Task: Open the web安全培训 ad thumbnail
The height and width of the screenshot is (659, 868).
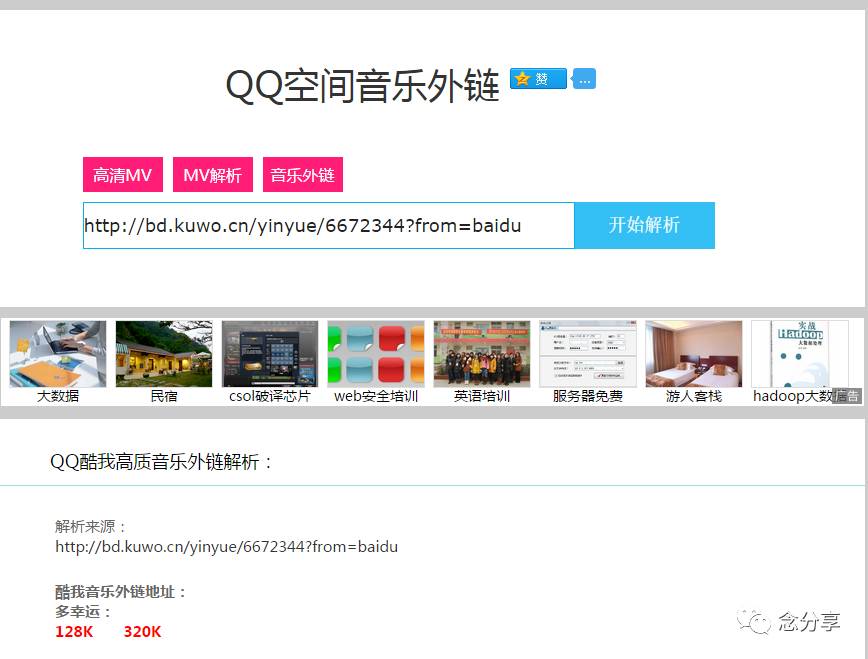Action: click(376, 354)
